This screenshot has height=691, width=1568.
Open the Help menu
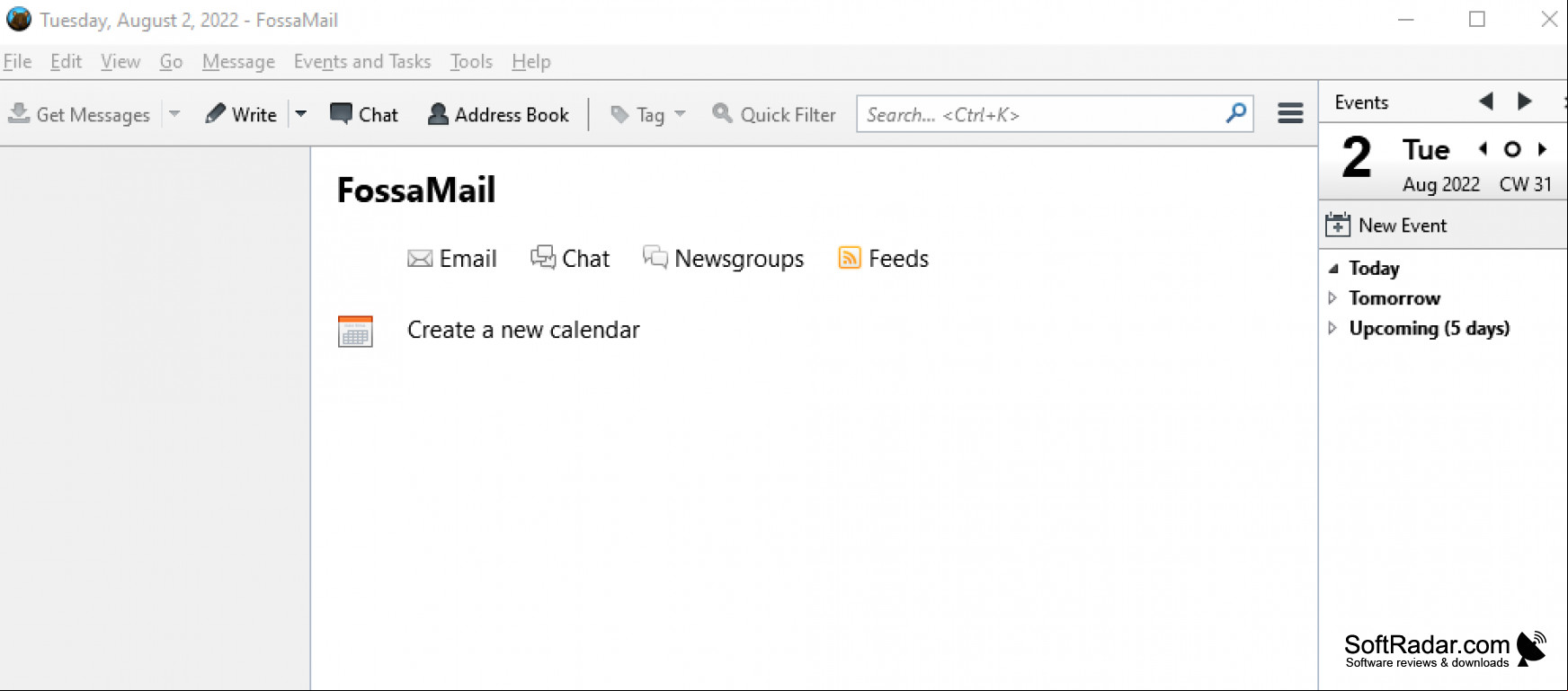(x=531, y=61)
